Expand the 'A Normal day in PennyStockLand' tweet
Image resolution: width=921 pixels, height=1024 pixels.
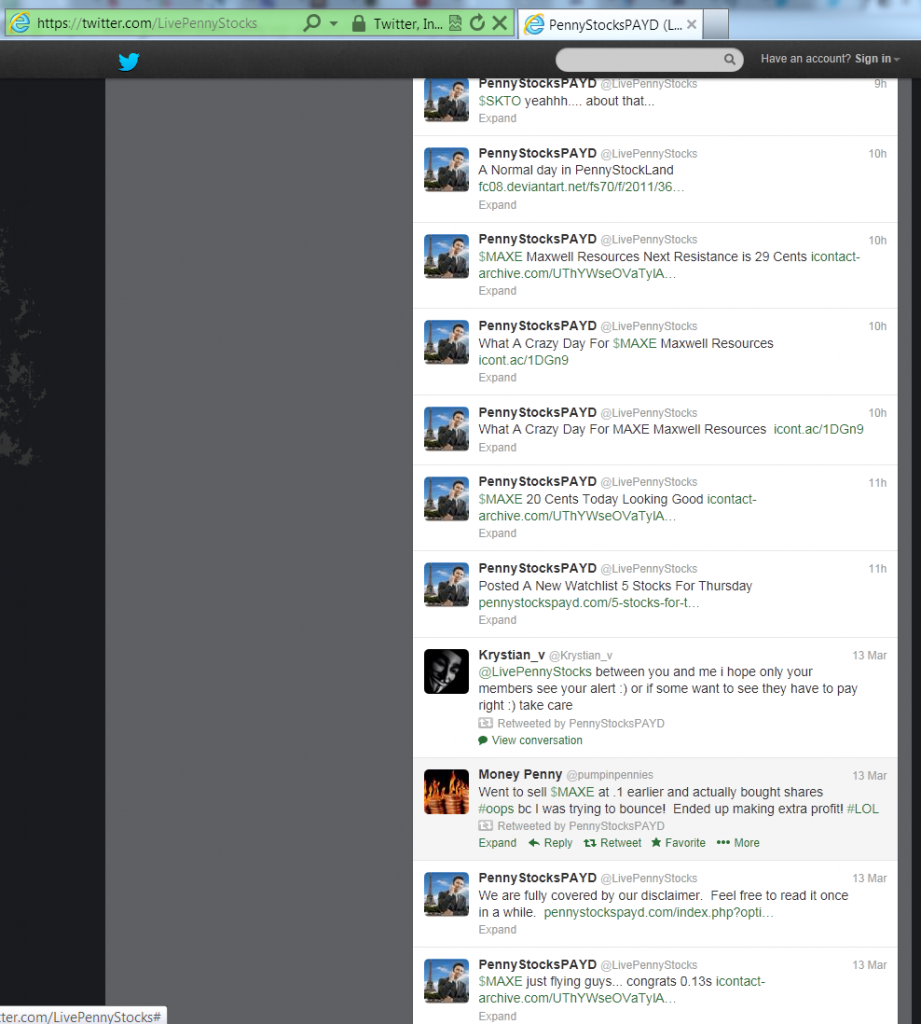pyautogui.click(x=497, y=205)
